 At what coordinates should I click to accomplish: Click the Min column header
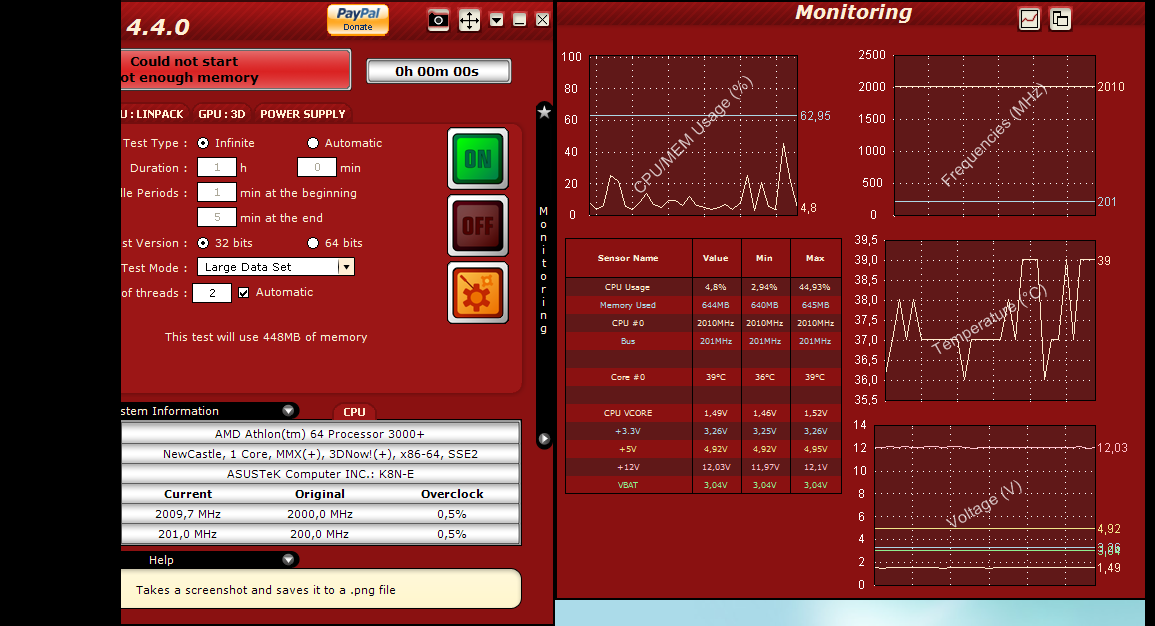click(x=765, y=259)
